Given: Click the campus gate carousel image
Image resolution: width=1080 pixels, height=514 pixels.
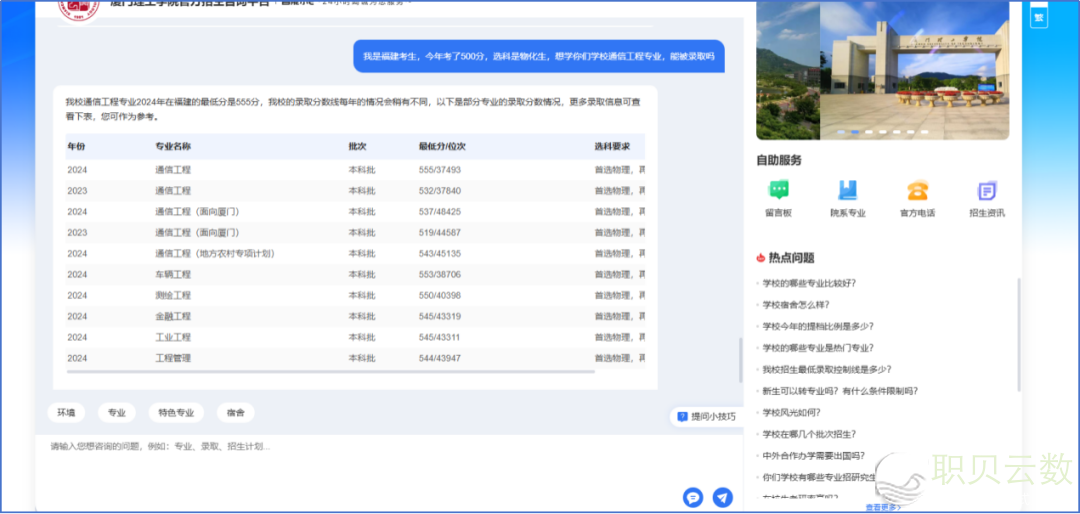Looking at the screenshot, I should (x=915, y=70).
